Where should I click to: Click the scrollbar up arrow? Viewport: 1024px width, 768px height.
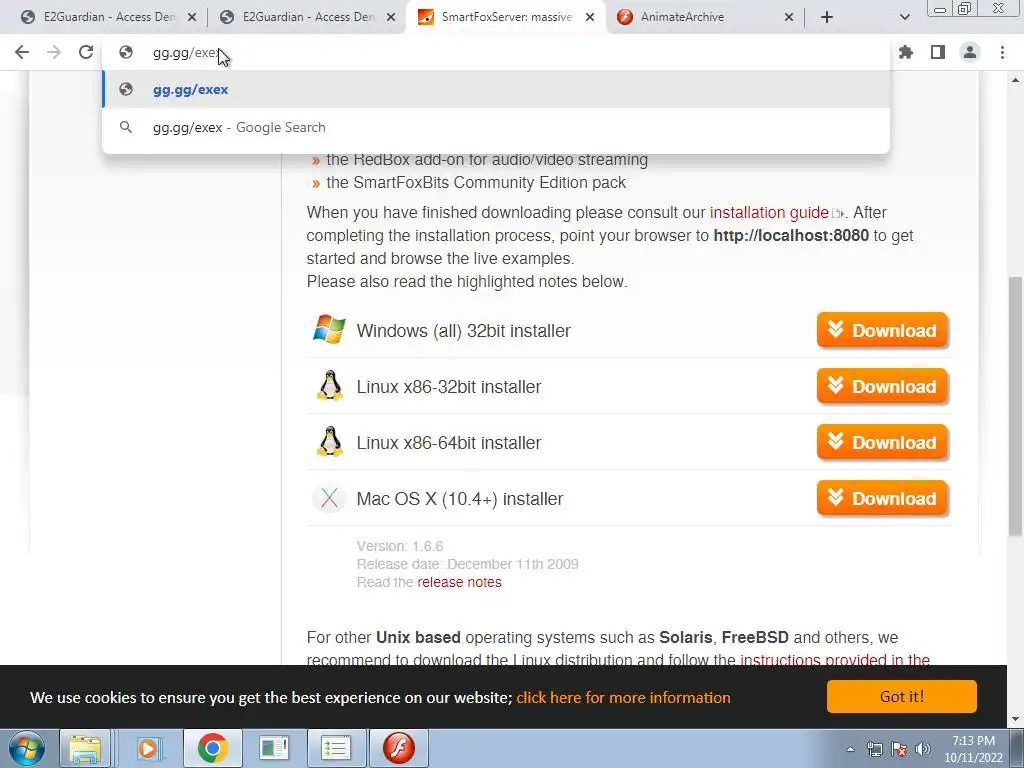click(x=1016, y=80)
